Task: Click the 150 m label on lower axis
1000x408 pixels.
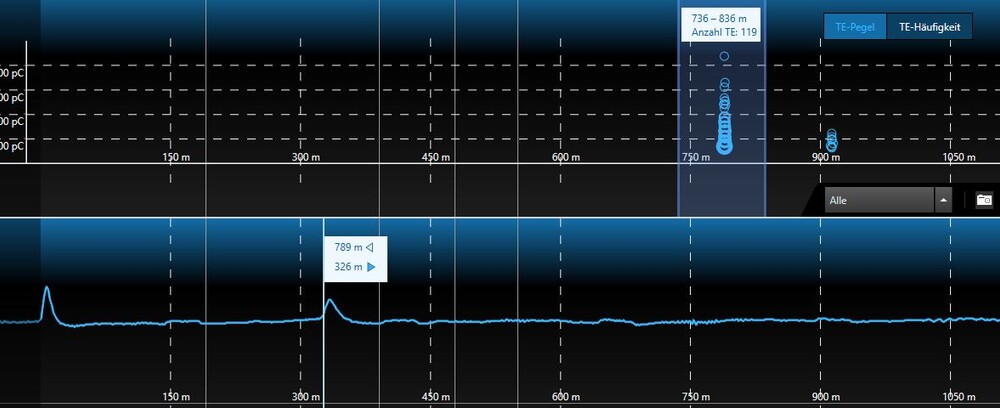Action: [x=176, y=397]
